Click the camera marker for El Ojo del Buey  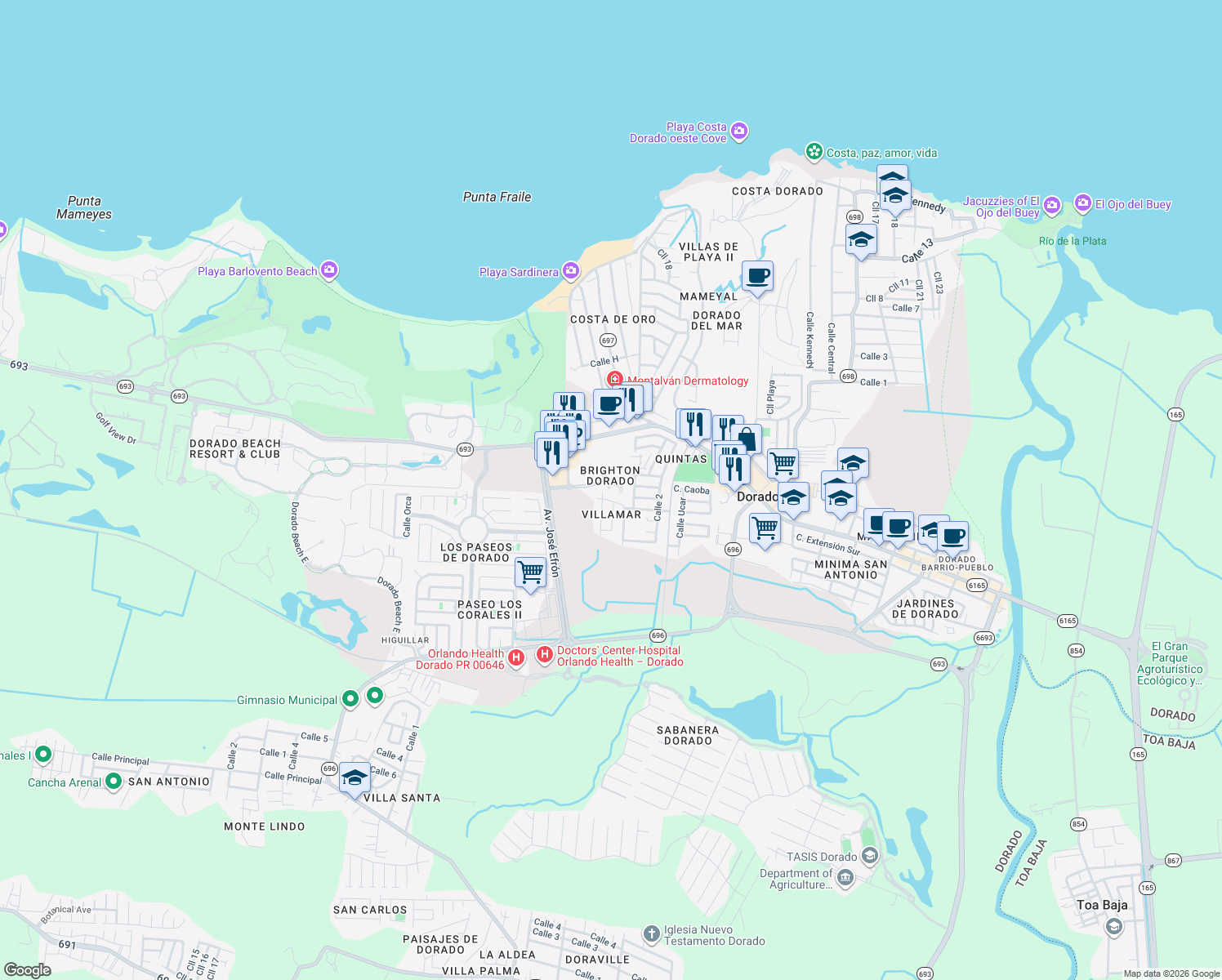click(1083, 203)
